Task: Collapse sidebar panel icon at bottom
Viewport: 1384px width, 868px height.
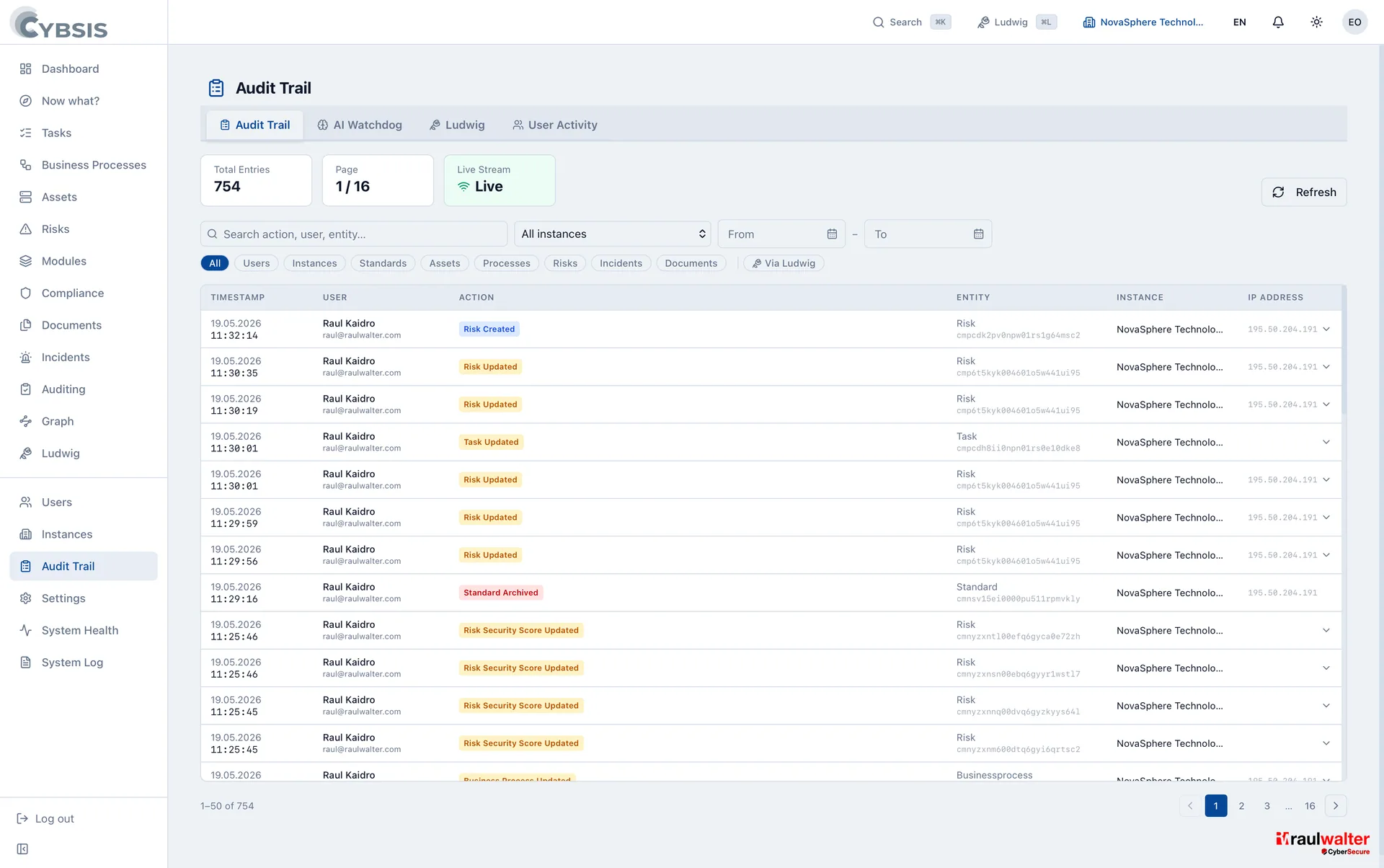Action: click(x=22, y=849)
